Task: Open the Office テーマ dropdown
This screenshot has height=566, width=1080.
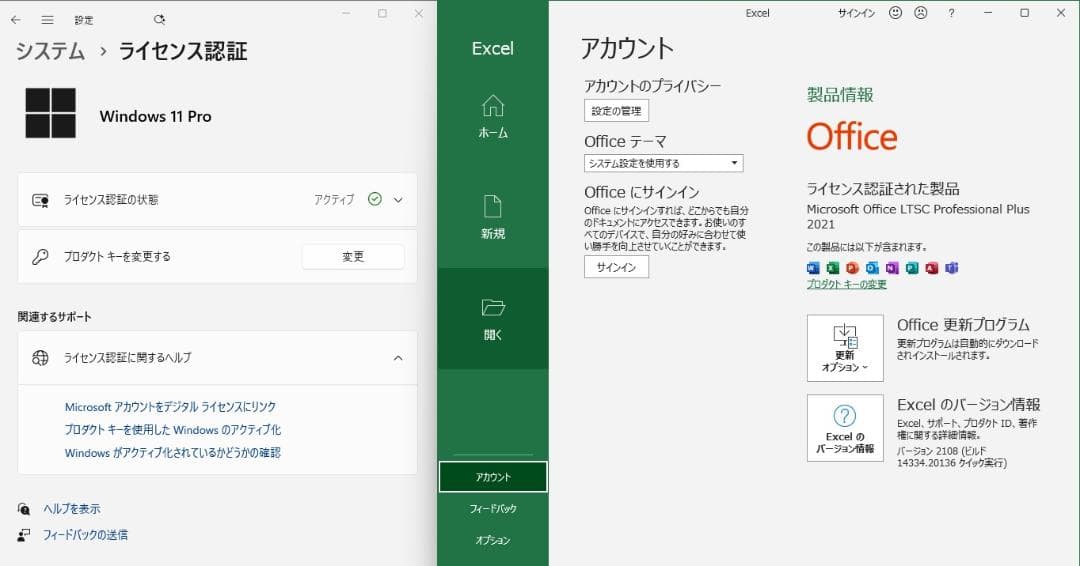Action: tap(663, 163)
